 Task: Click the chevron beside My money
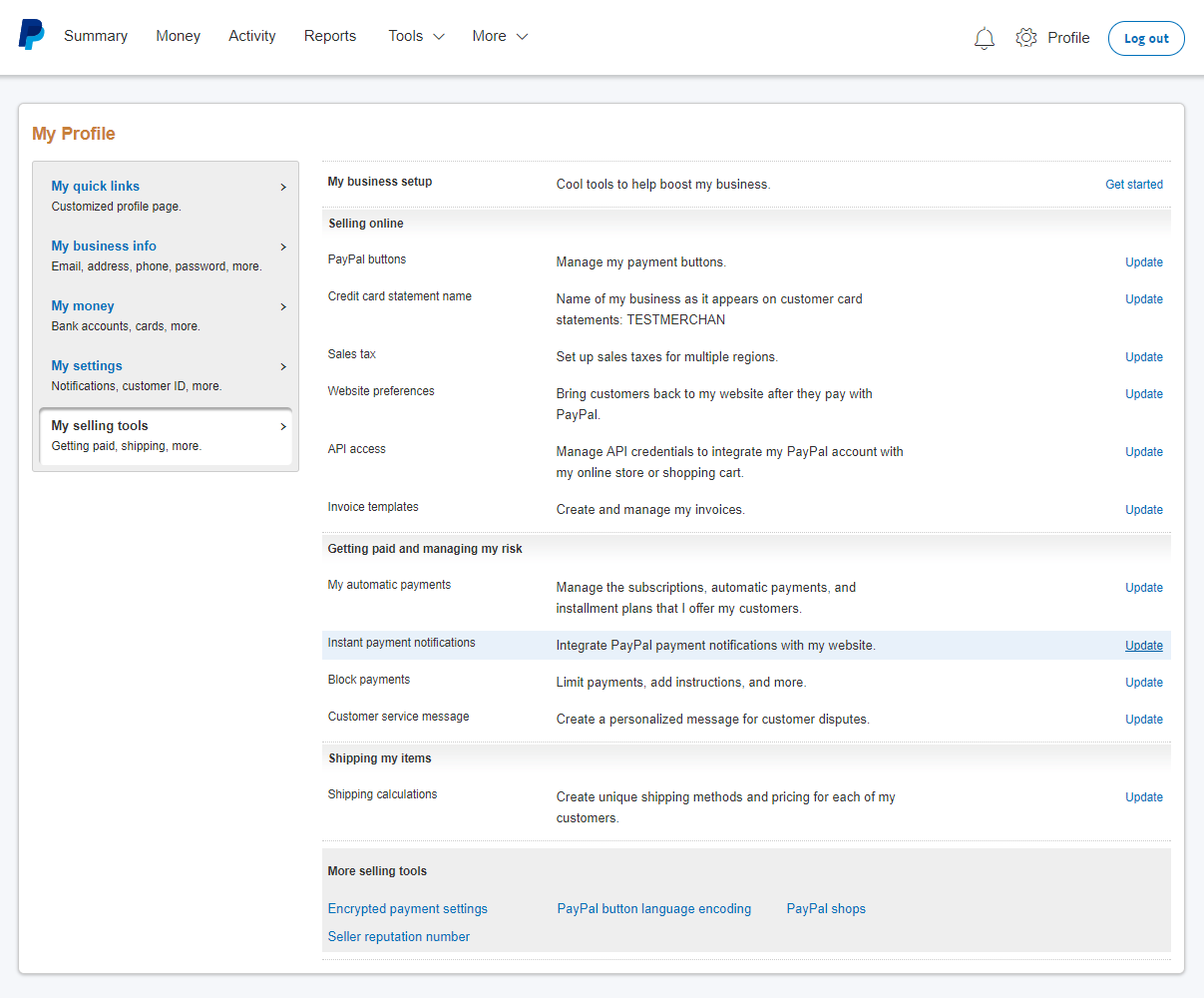pyautogui.click(x=283, y=306)
